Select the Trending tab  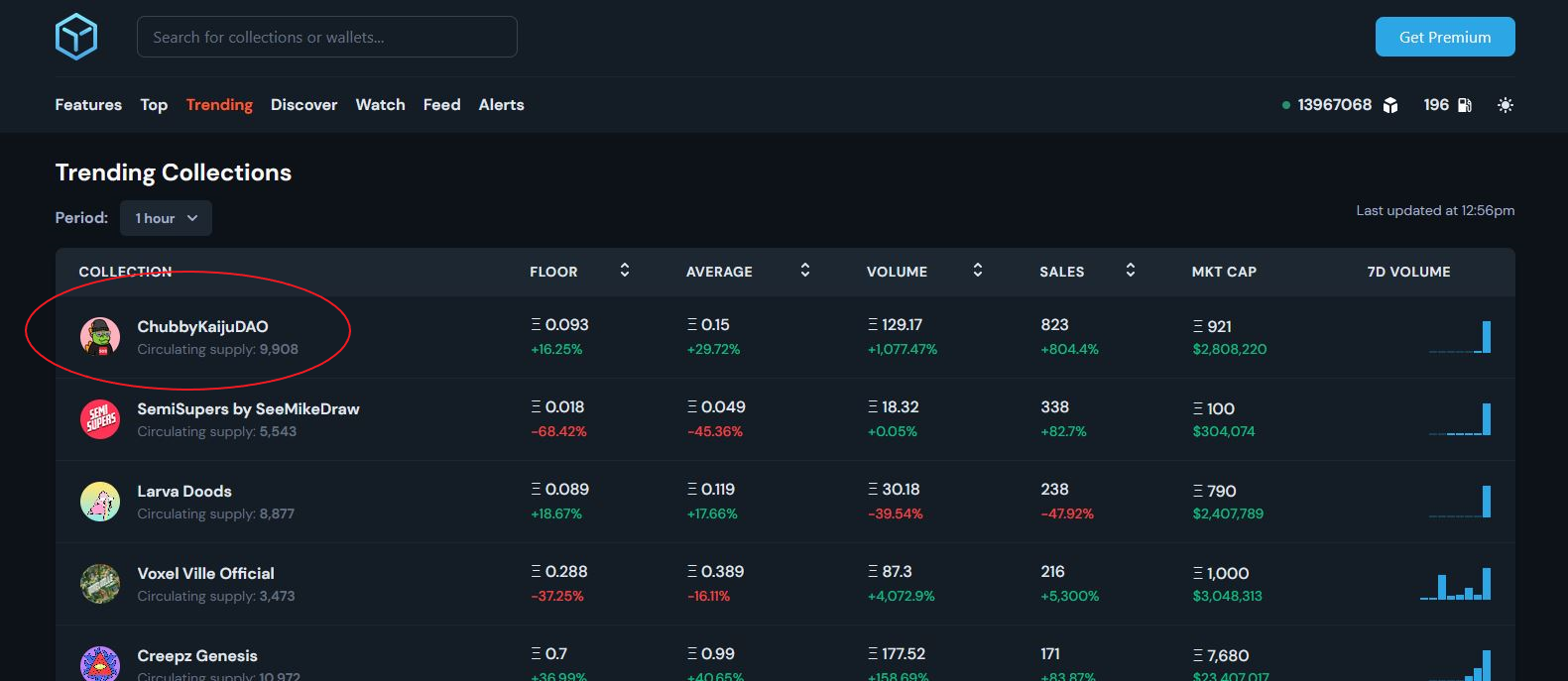click(219, 105)
